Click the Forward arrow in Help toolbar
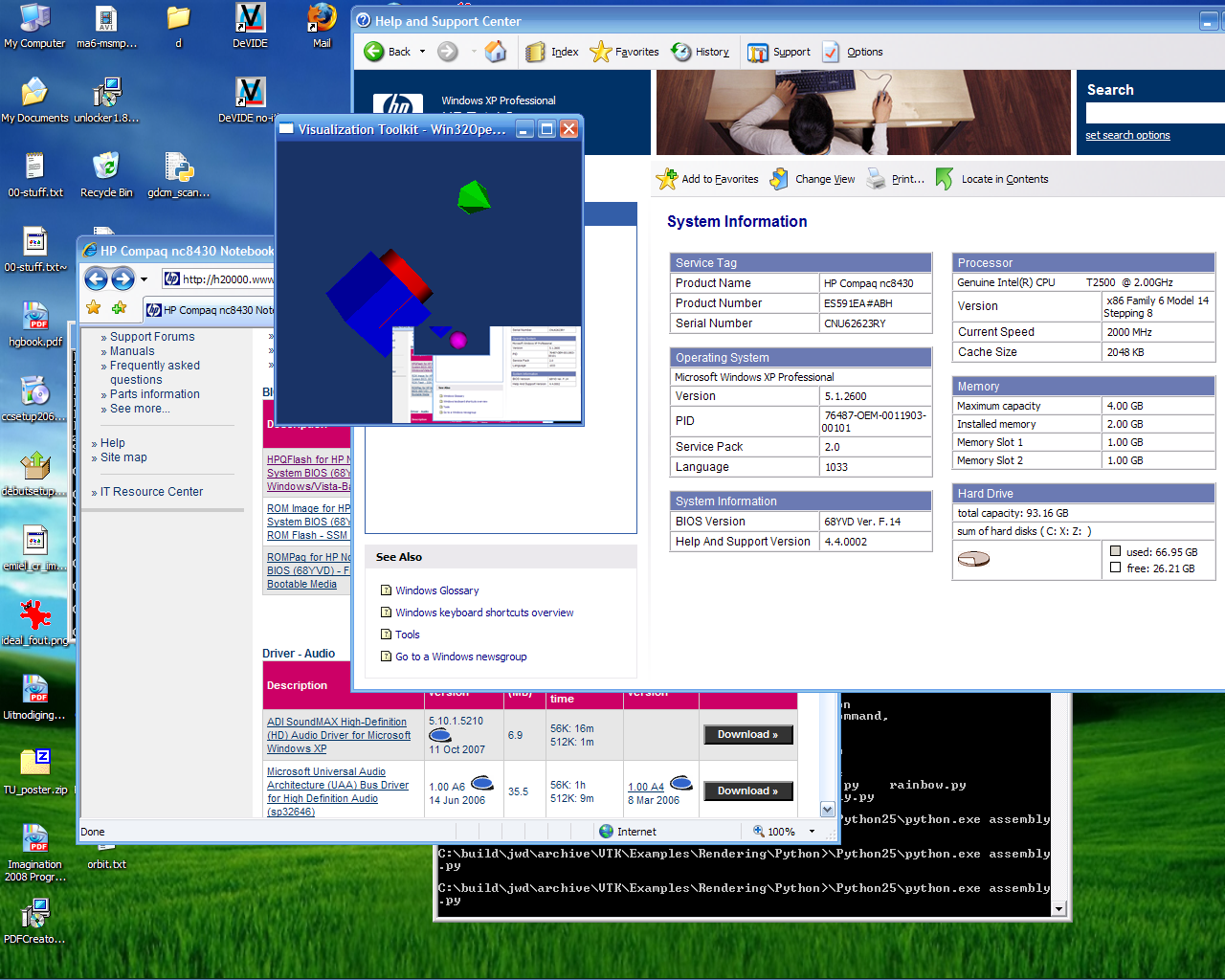Viewport: 1225px width, 980px height. [x=448, y=52]
